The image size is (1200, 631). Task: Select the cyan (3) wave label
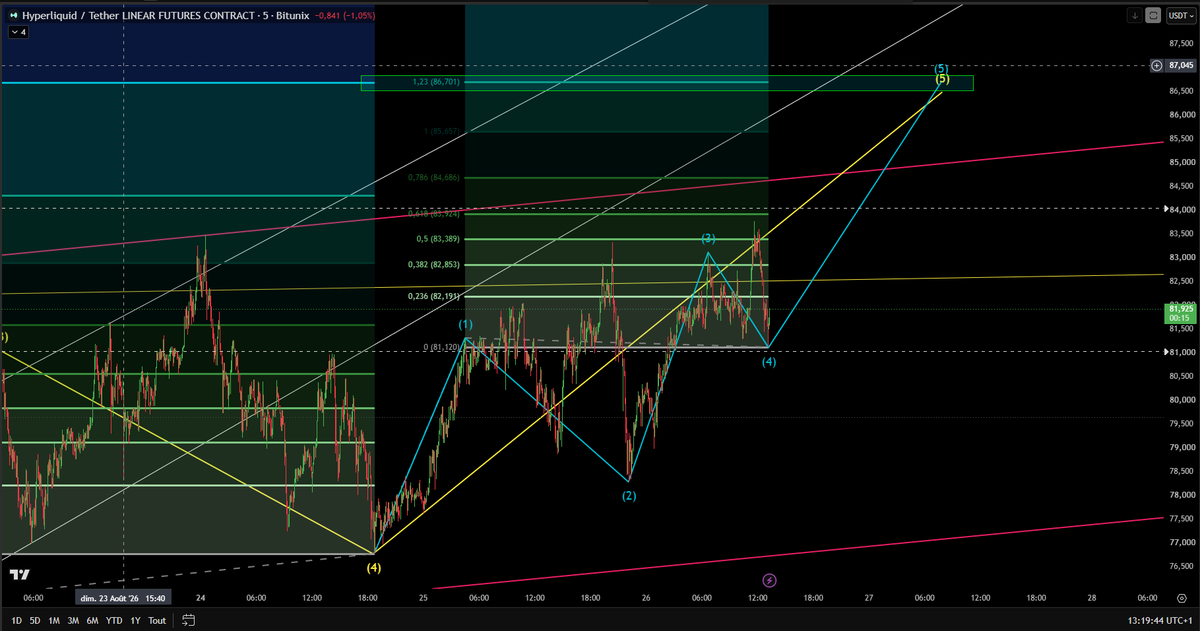pyautogui.click(x=708, y=238)
